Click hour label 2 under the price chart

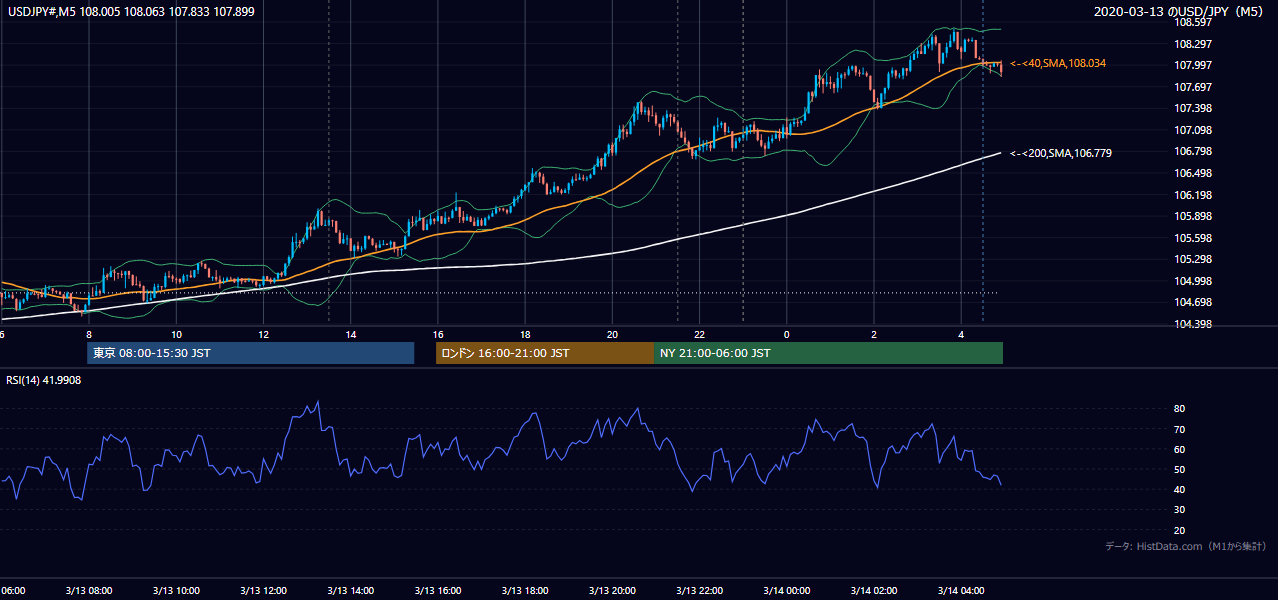point(874,334)
